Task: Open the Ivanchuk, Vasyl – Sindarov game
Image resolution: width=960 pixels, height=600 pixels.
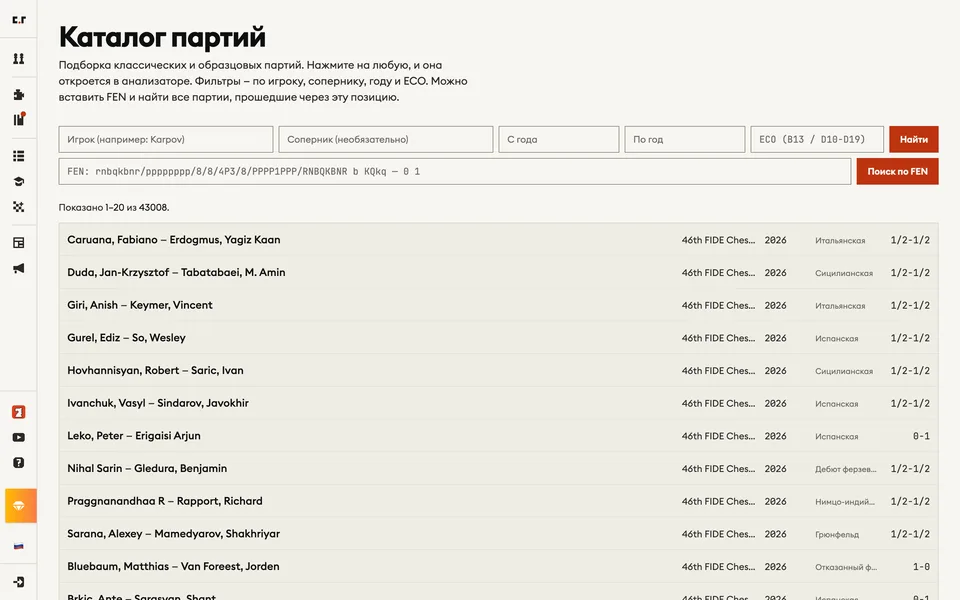Action: click(x=498, y=403)
